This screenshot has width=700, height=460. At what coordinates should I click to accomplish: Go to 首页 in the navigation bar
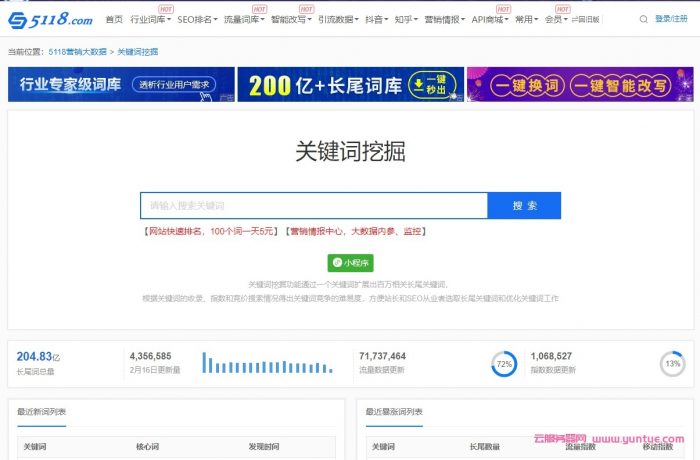coord(114,19)
